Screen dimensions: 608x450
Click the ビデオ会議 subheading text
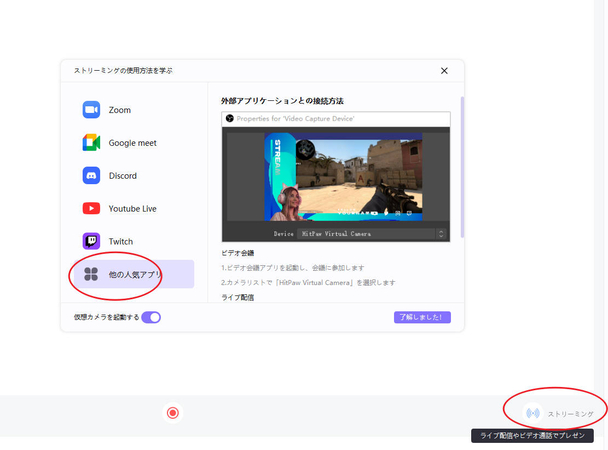tap(237, 253)
